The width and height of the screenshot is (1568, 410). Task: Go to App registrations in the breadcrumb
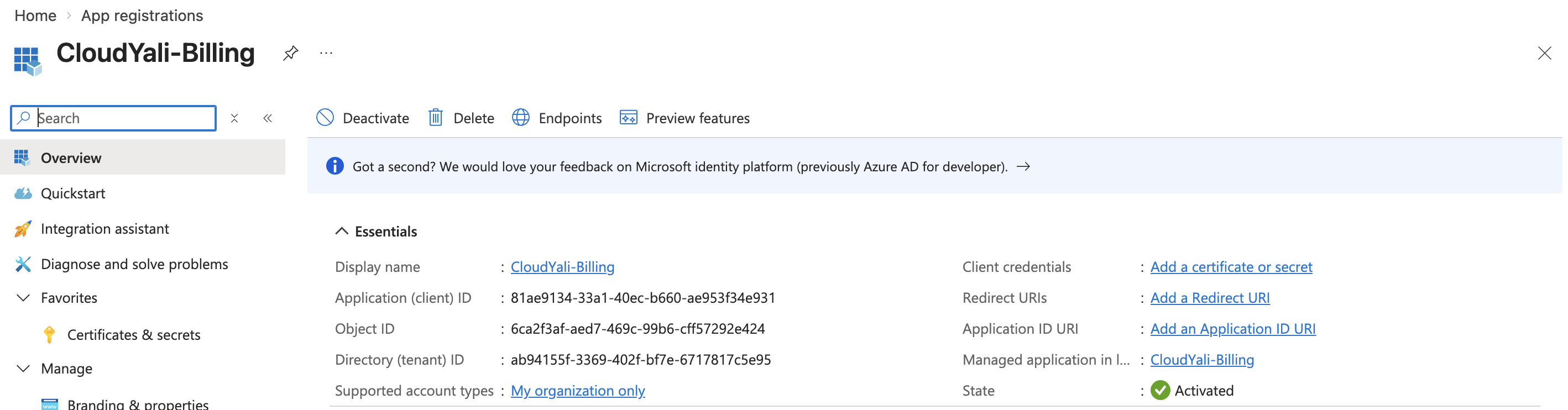[142, 15]
